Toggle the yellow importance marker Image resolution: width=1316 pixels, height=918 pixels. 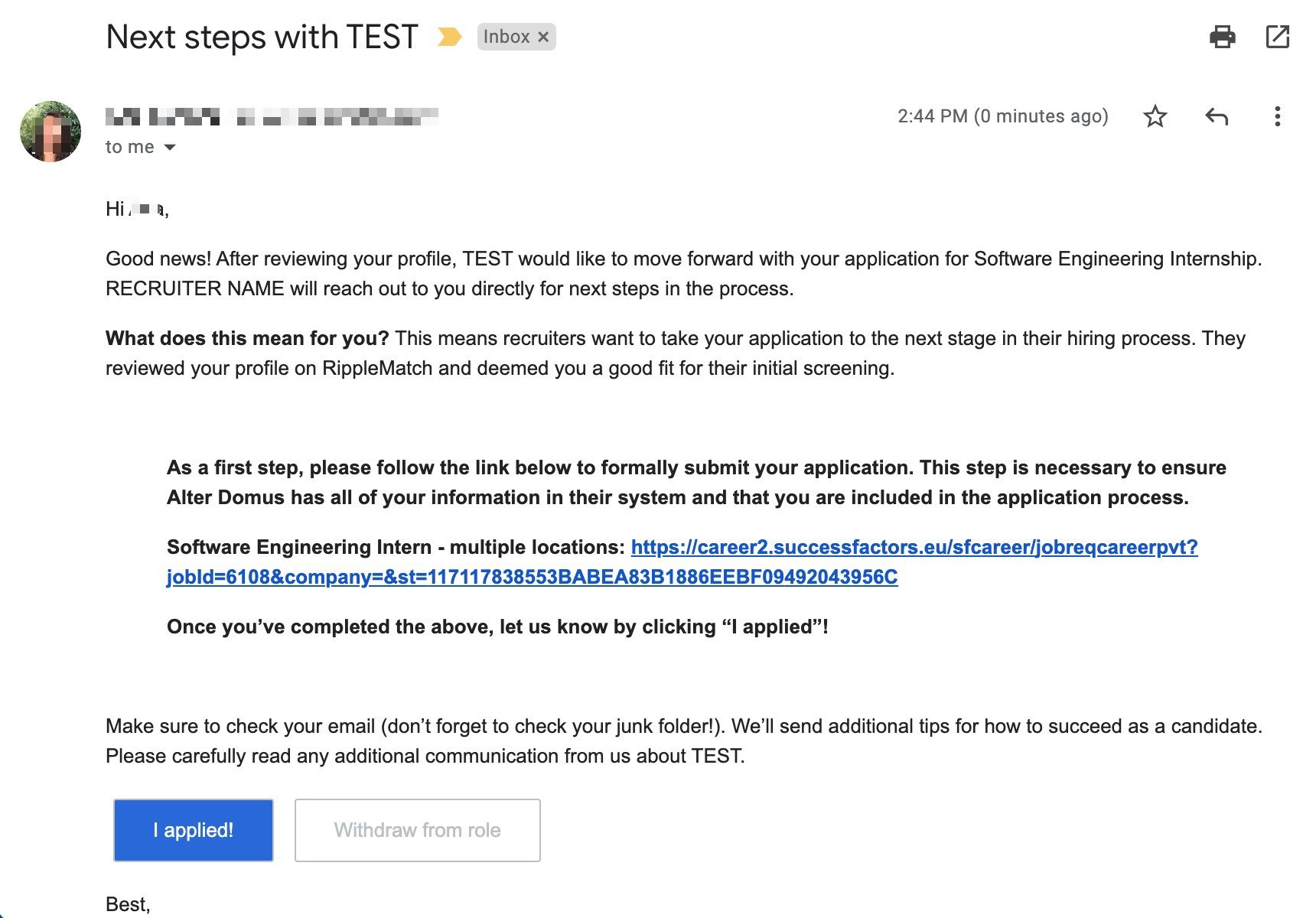point(449,37)
